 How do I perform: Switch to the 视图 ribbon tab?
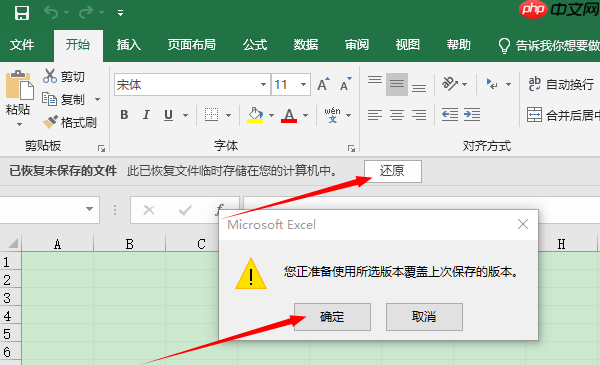[408, 45]
